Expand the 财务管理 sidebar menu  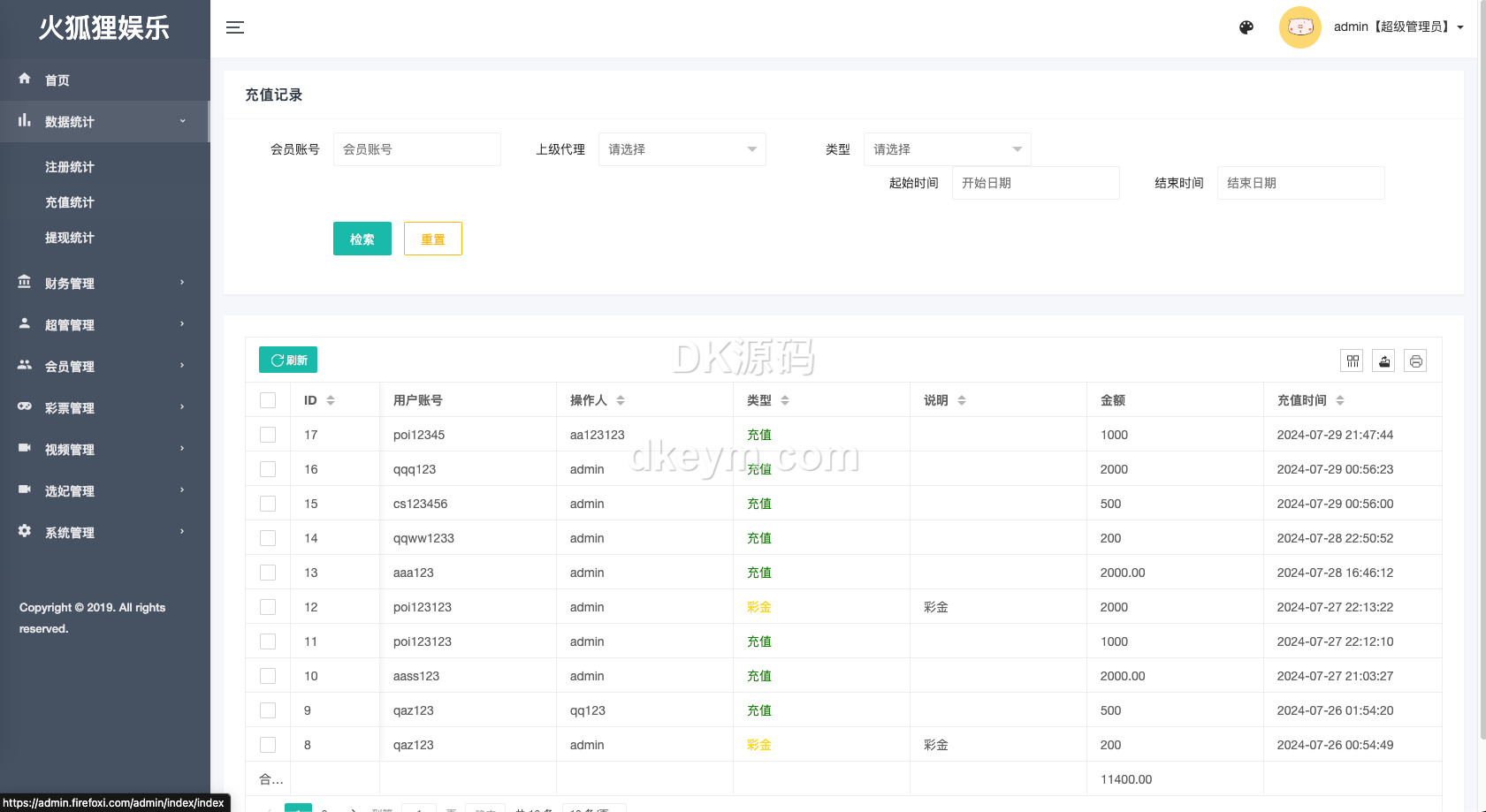(x=104, y=284)
